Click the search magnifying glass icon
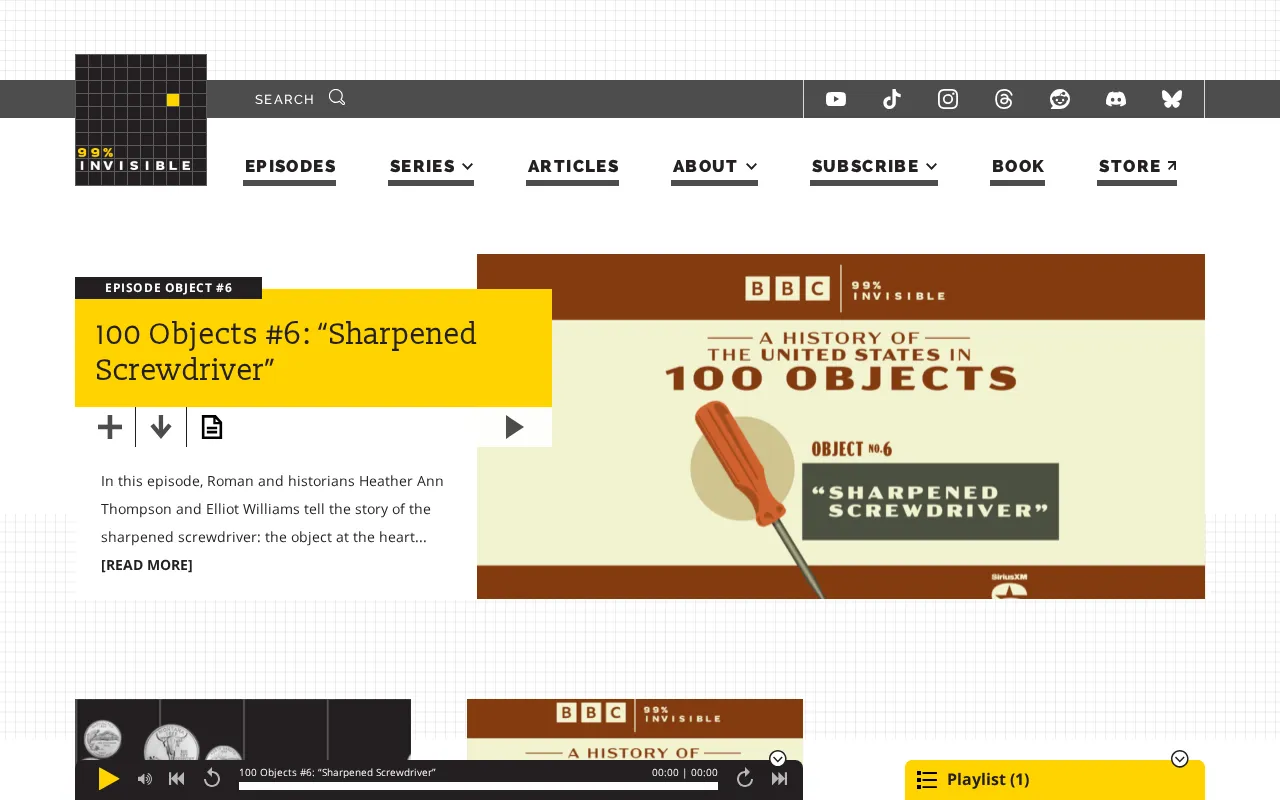Viewport: 1280px width, 800px height. point(337,97)
